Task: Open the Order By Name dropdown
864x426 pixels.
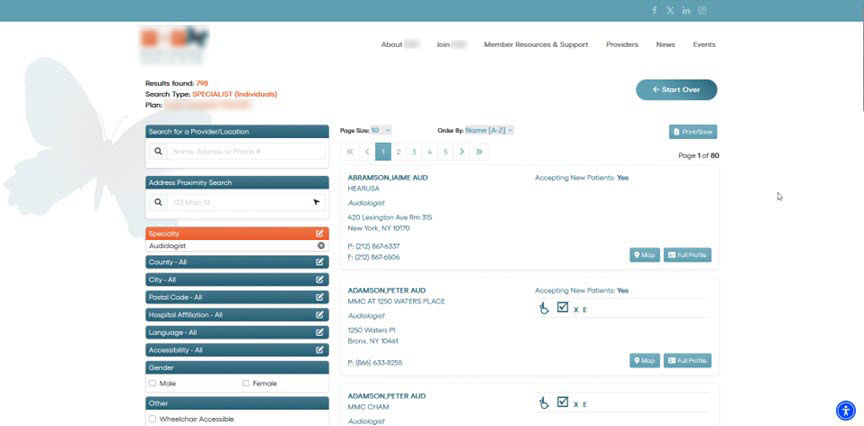Action: [x=489, y=130]
